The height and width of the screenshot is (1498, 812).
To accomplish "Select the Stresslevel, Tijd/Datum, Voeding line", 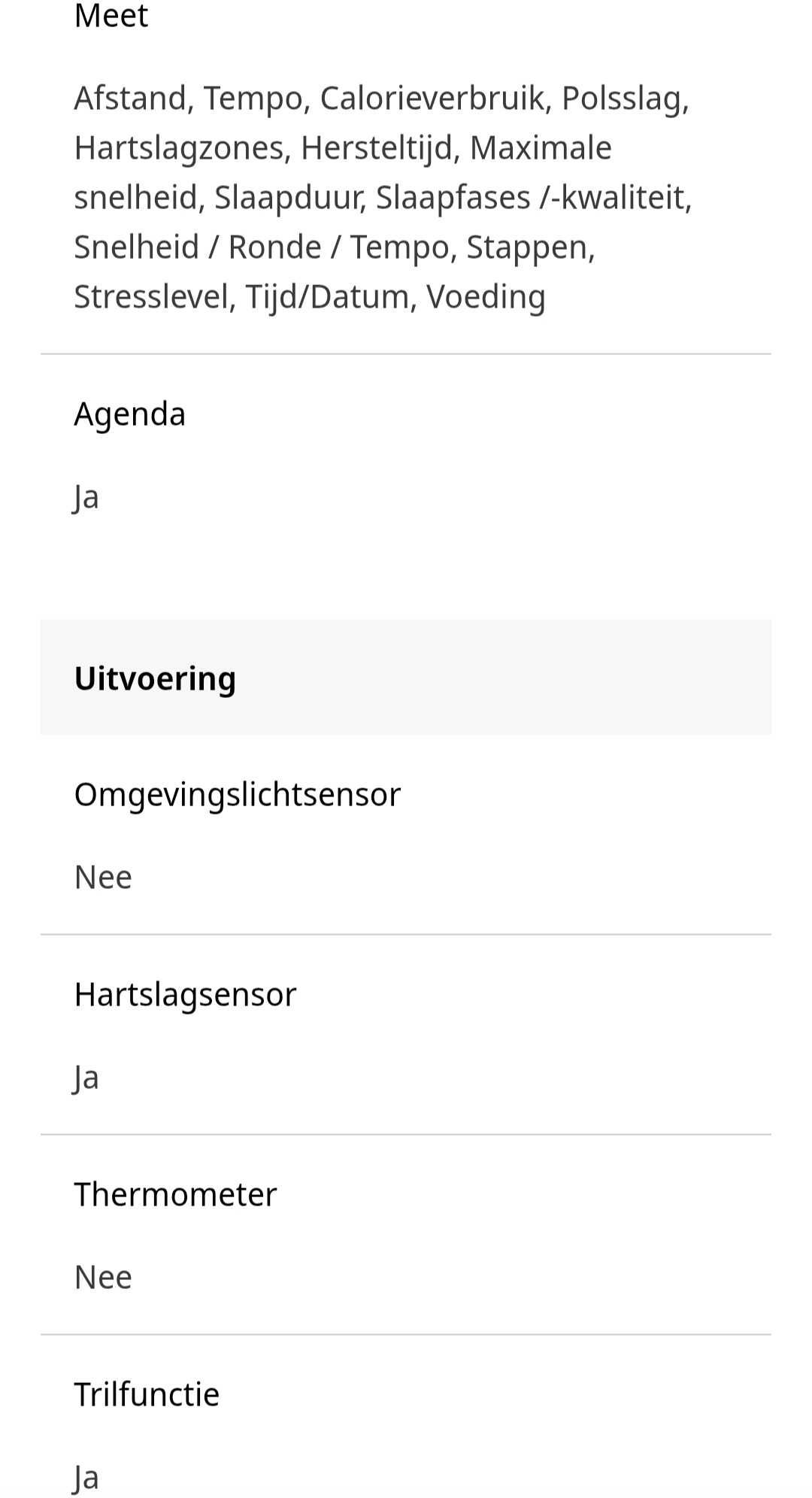I will [x=310, y=297].
